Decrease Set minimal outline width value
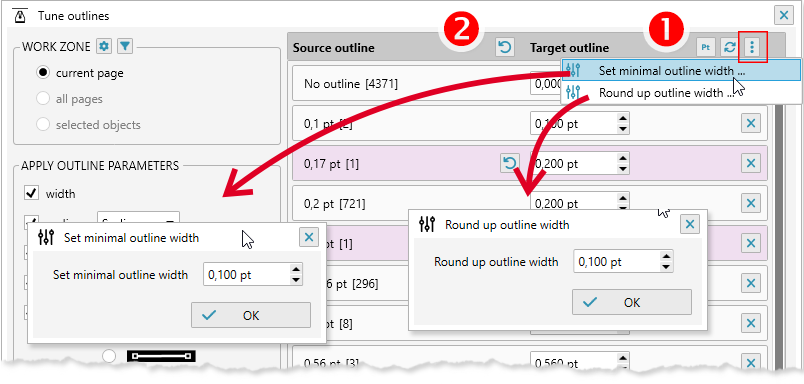Viewport: 804px width, 384px height. 295,279
